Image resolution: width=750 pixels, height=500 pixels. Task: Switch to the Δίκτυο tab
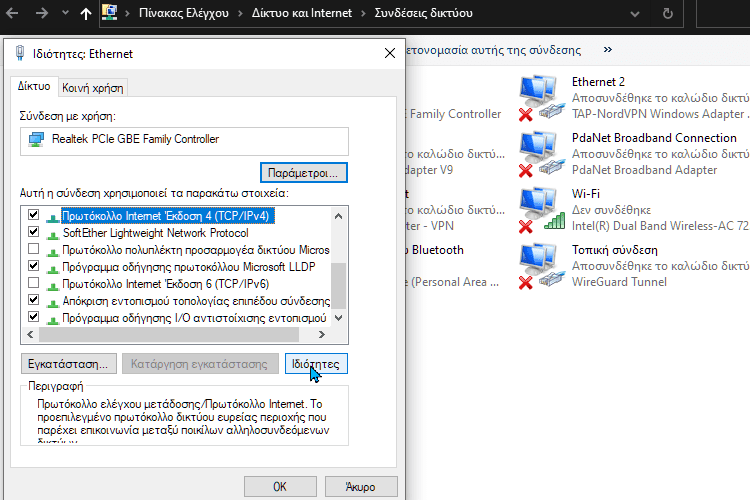click(34, 87)
